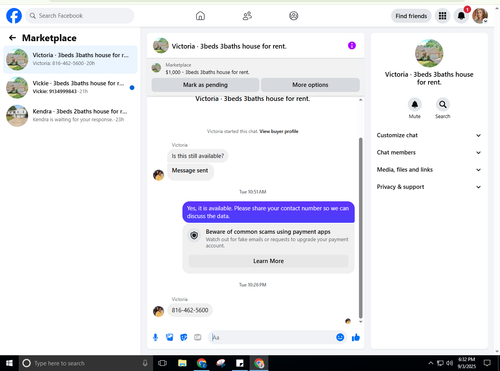Click Learn More on scam warning
This screenshot has height=371, width=500.
(x=268, y=261)
